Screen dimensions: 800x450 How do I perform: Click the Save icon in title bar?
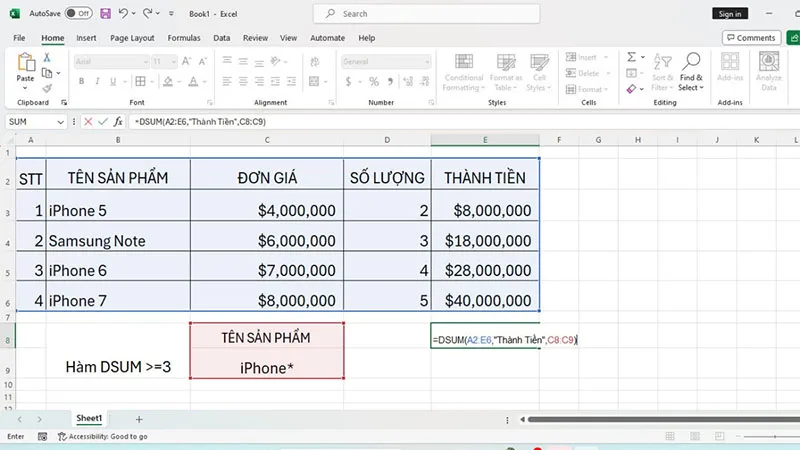click(105, 14)
